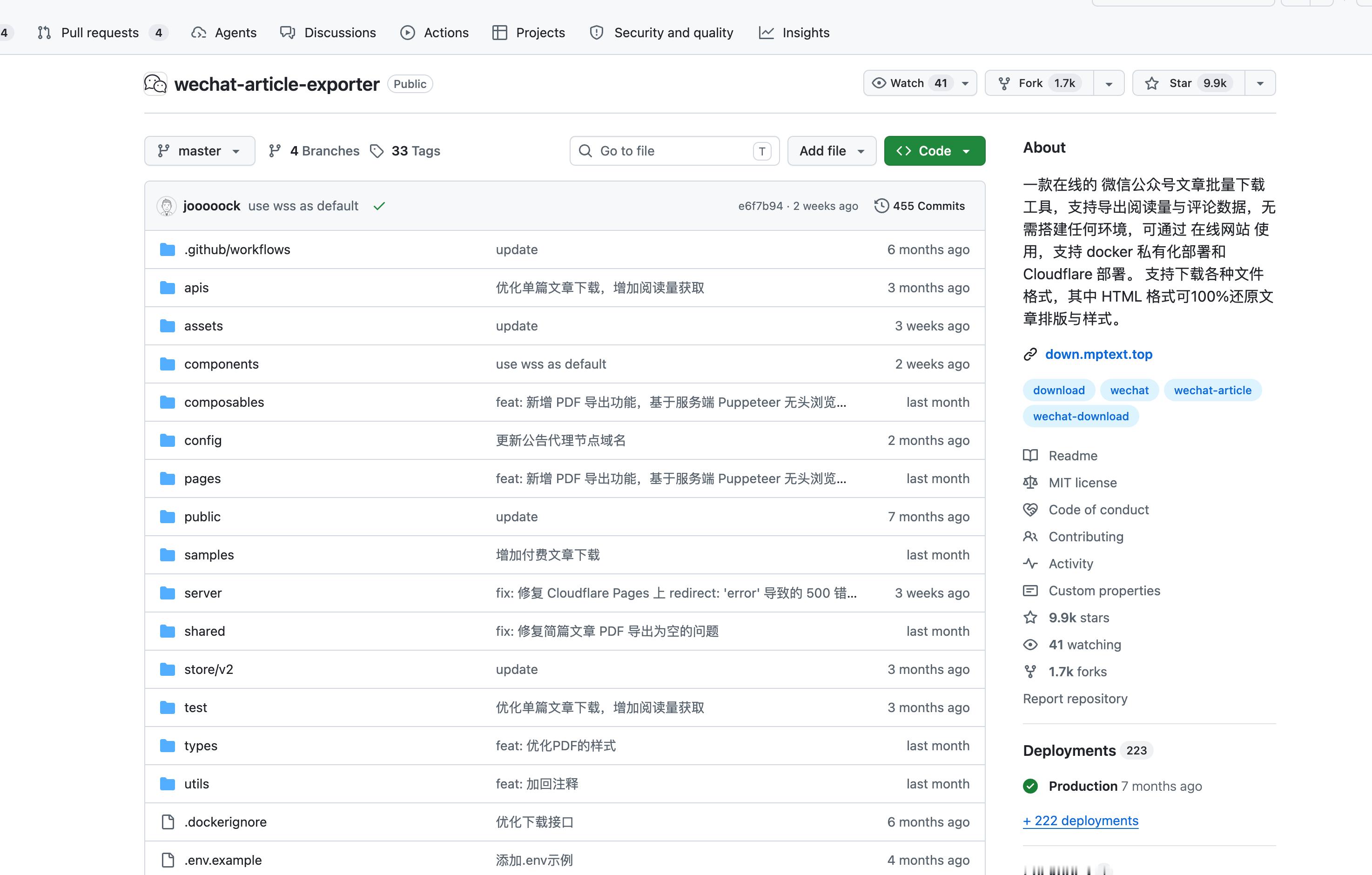This screenshot has height=875, width=1372.
Task: Open the public folder
Action: [202, 517]
